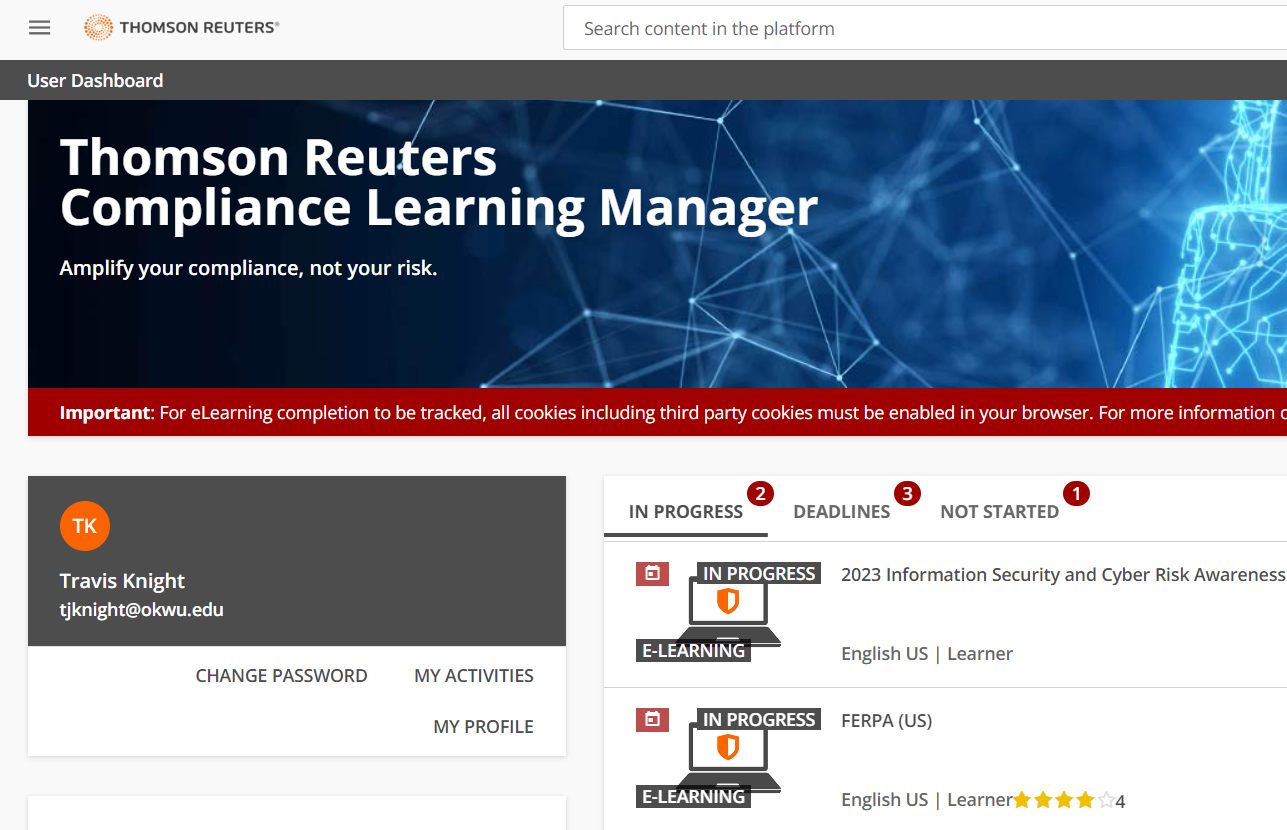Switch to the Deadlines tab
The width and height of the screenshot is (1287, 830).
click(842, 512)
